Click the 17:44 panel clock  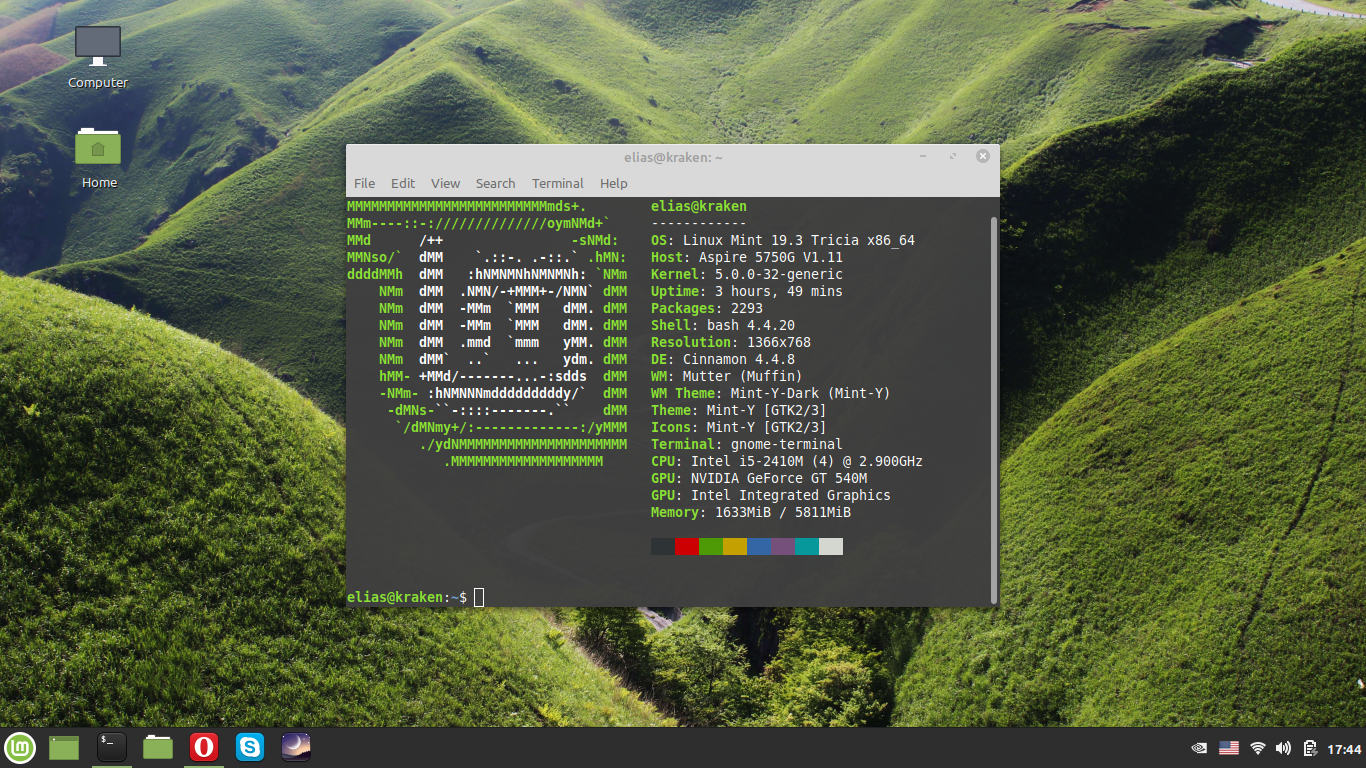pos(1344,749)
